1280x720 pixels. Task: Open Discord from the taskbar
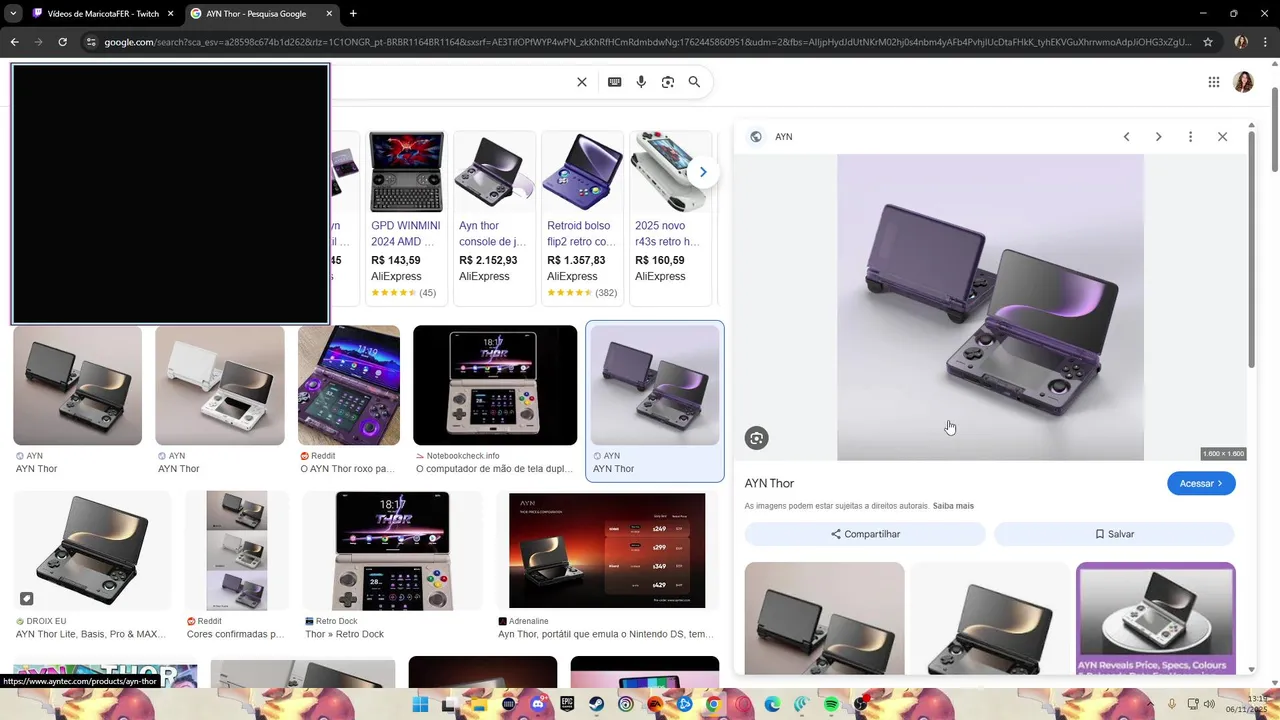coord(538,704)
